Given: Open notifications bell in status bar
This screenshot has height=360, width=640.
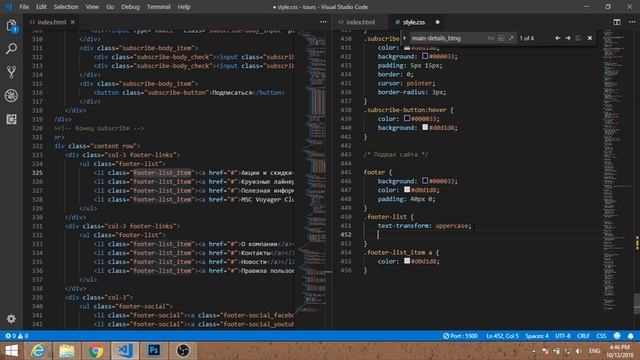Looking at the screenshot, I should 631,336.
